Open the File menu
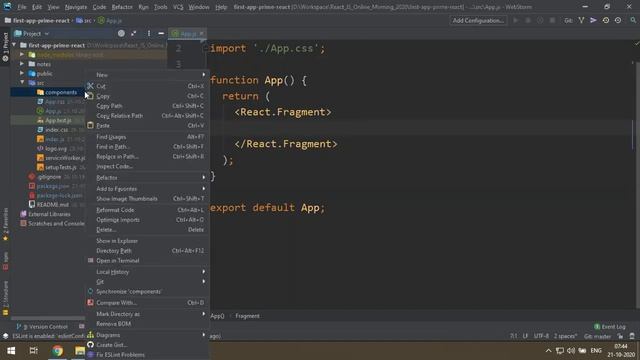640x360 pixels. [22, 7]
